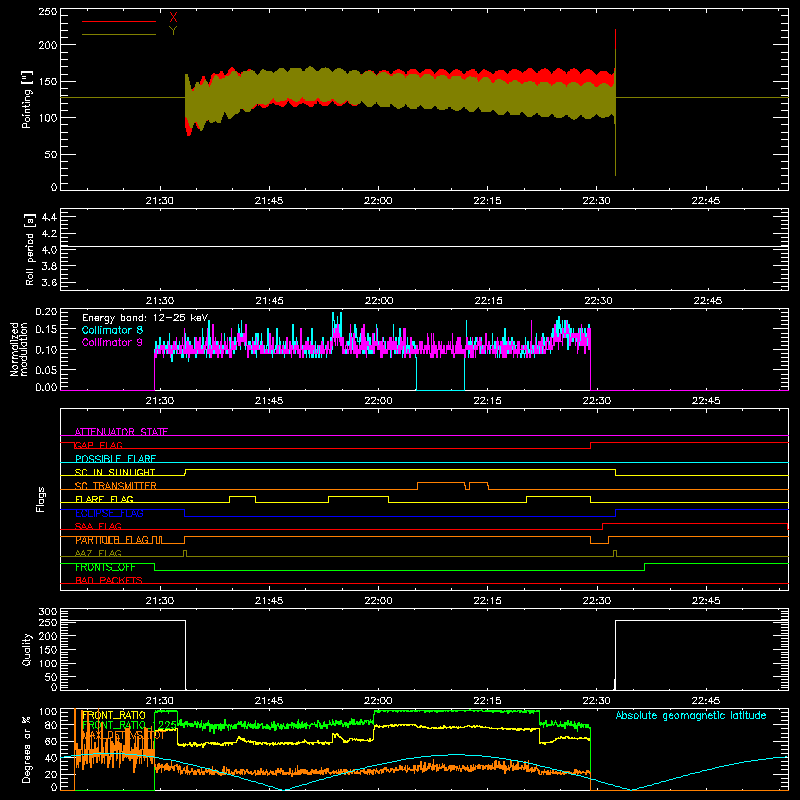Select the 'Collimator 8' legend entry

[112, 330]
